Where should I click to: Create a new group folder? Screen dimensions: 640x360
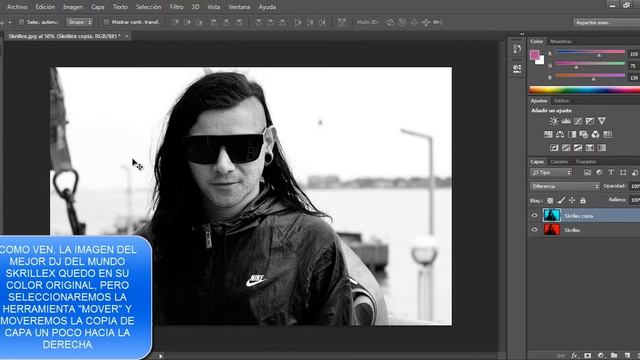click(614, 356)
